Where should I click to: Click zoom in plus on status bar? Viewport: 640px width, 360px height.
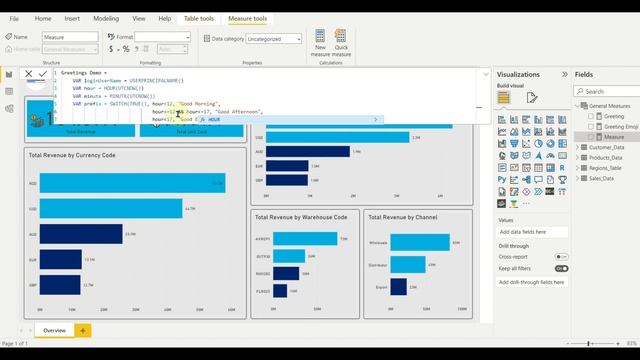pos(618,344)
